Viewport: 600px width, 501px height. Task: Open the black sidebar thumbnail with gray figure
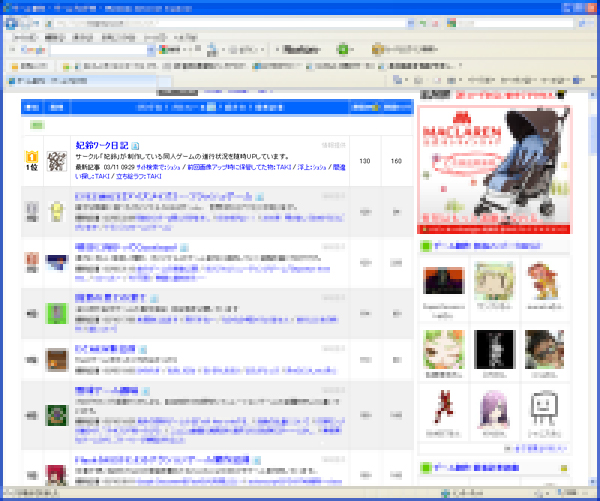(x=494, y=349)
